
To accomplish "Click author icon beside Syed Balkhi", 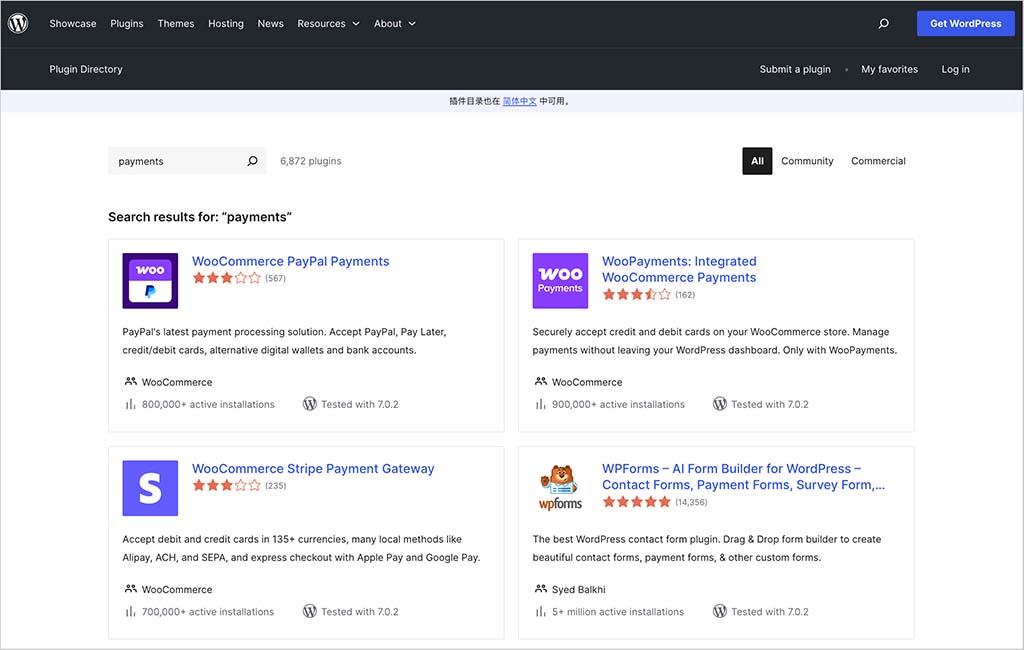I will coord(541,589).
